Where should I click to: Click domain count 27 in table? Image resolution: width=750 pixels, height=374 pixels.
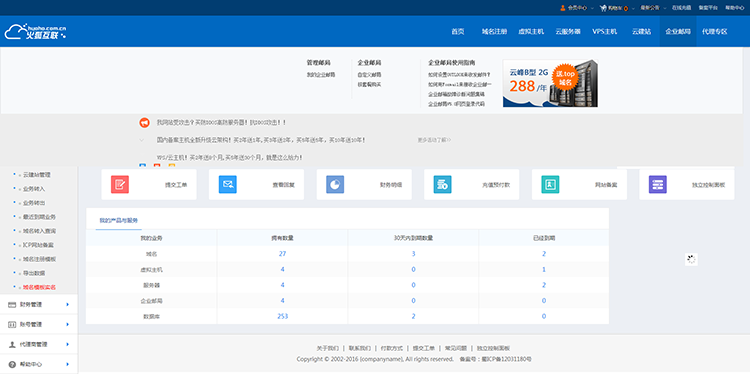click(x=282, y=254)
